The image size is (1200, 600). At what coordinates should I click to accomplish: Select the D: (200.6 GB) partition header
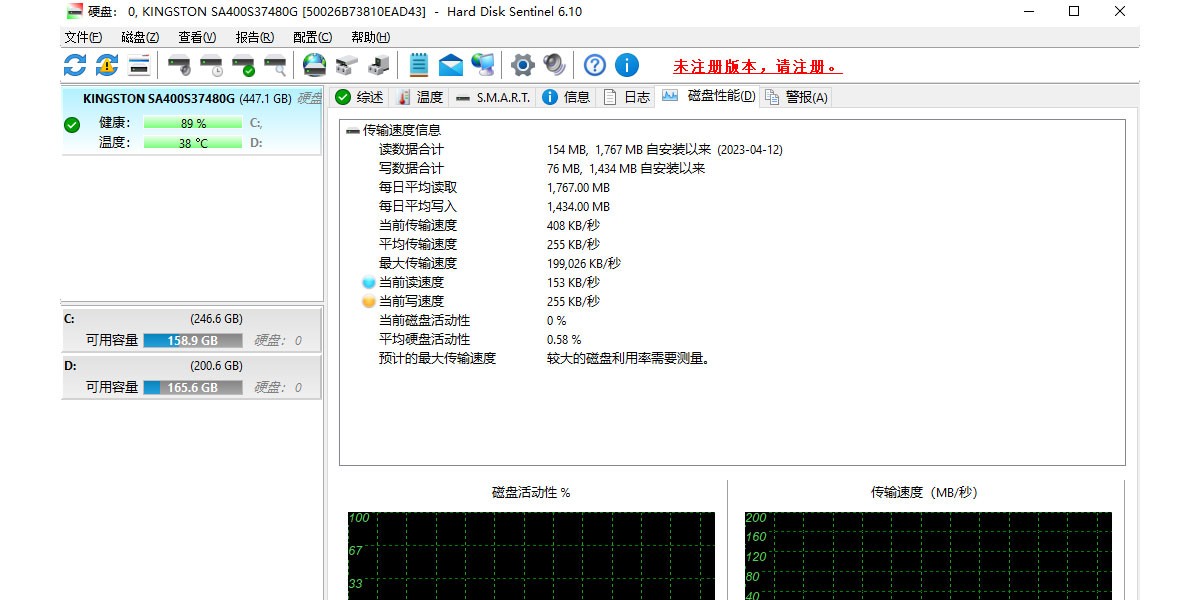(x=192, y=366)
